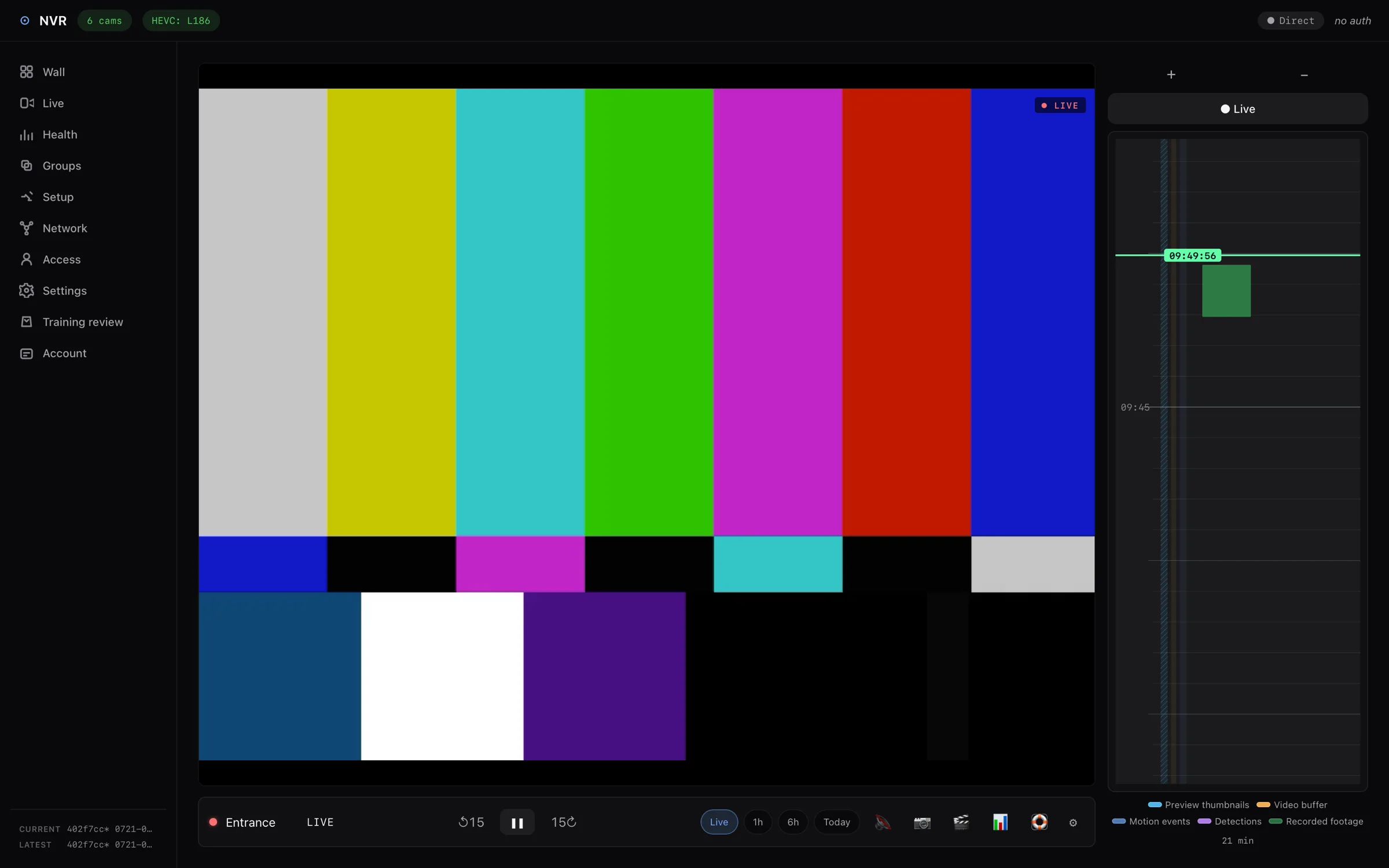Toggle the Recorded footage legend item
This screenshot has height=868, width=1389.
pyautogui.click(x=1315, y=821)
